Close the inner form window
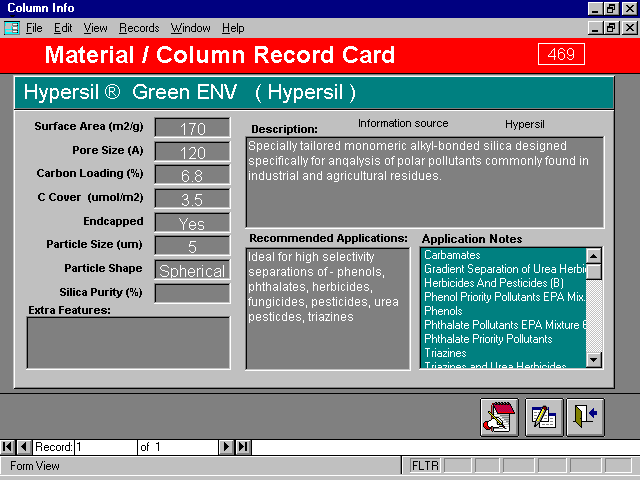 pos(629,28)
